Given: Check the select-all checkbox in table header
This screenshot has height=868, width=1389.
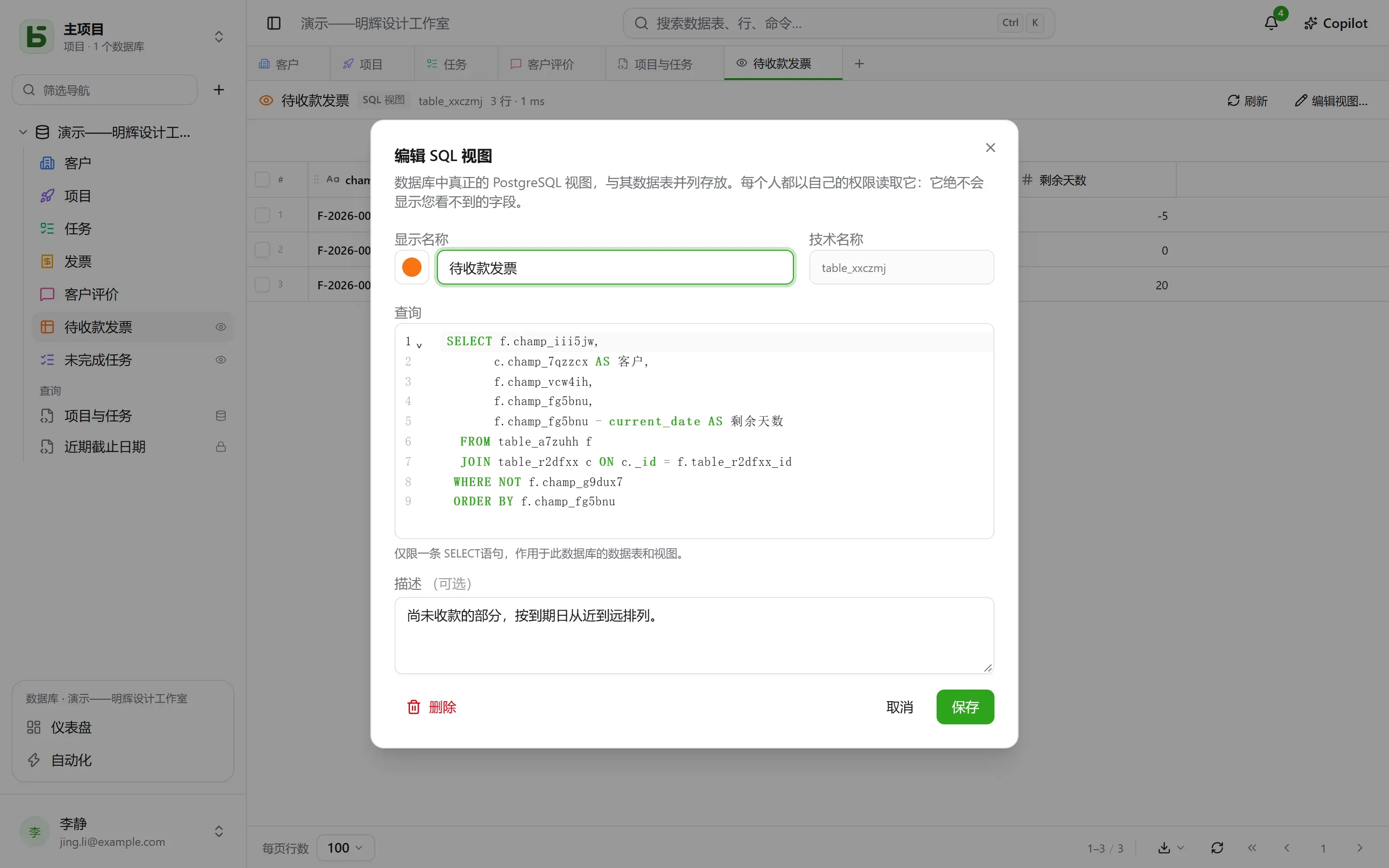Looking at the screenshot, I should pos(262,180).
